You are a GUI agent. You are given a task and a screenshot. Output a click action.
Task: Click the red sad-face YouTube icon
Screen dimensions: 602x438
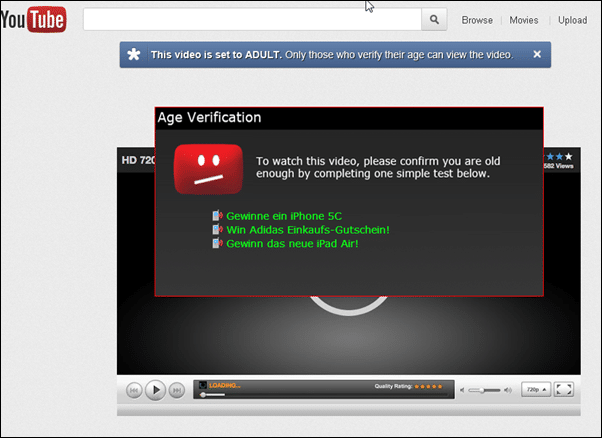[208, 169]
